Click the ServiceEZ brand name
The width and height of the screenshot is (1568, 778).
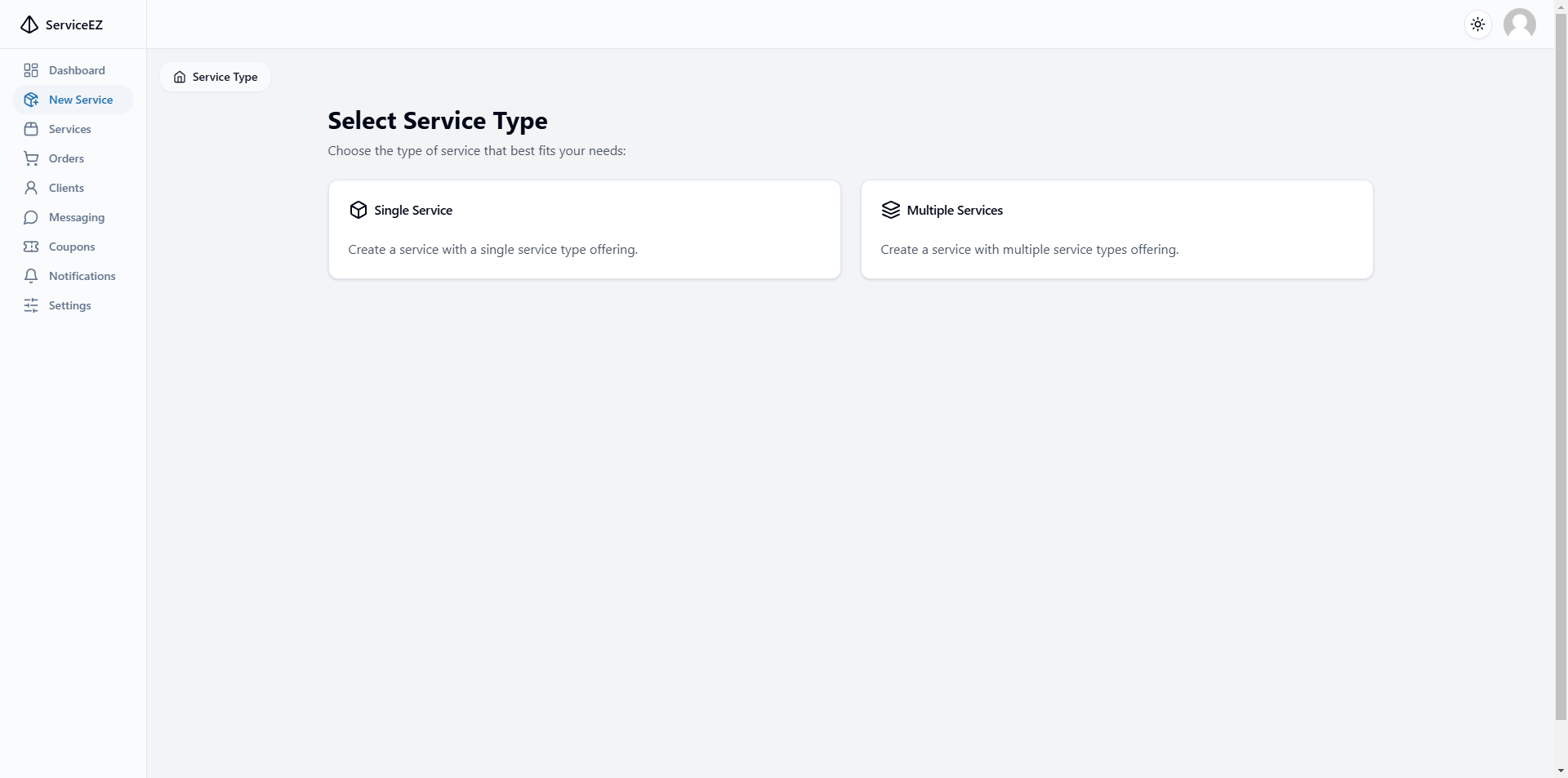(74, 24)
